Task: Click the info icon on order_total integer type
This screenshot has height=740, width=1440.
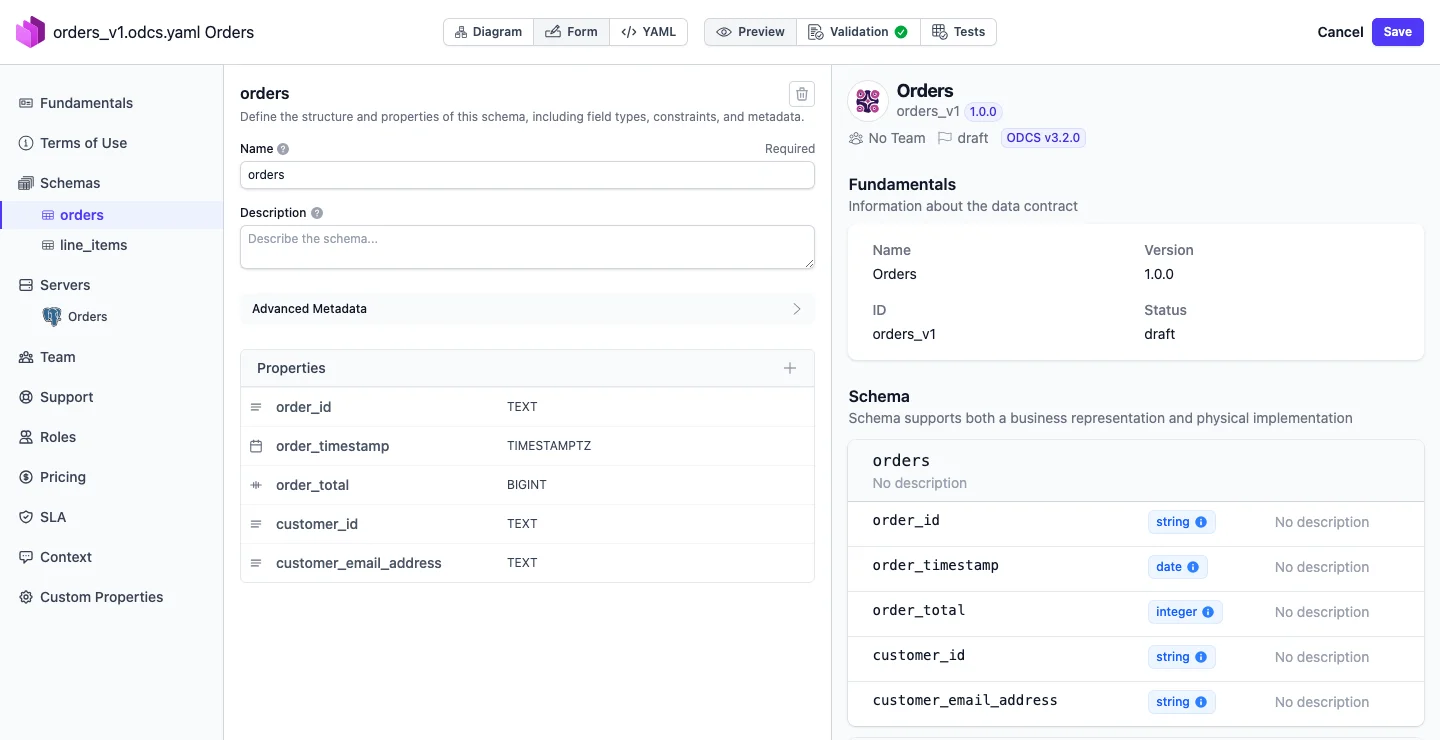Action: pyautogui.click(x=1208, y=612)
